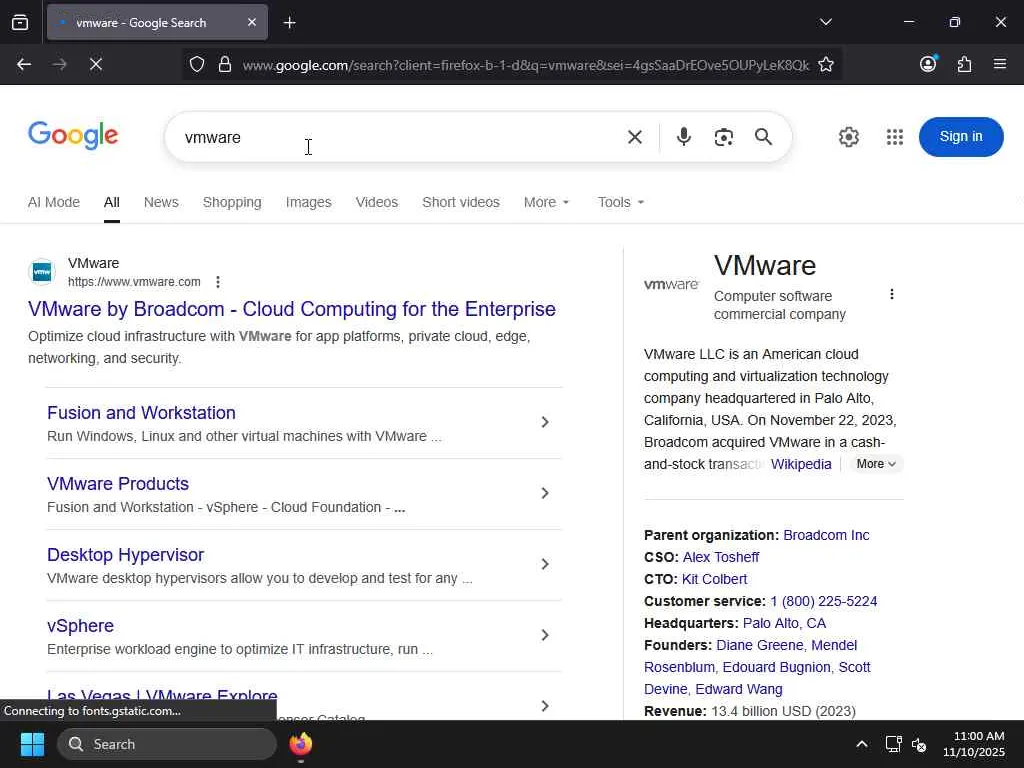Image resolution: width=1024 pixels, height=768 pixels.
Task: Click the address bar URL
Action: click(526, 65)
